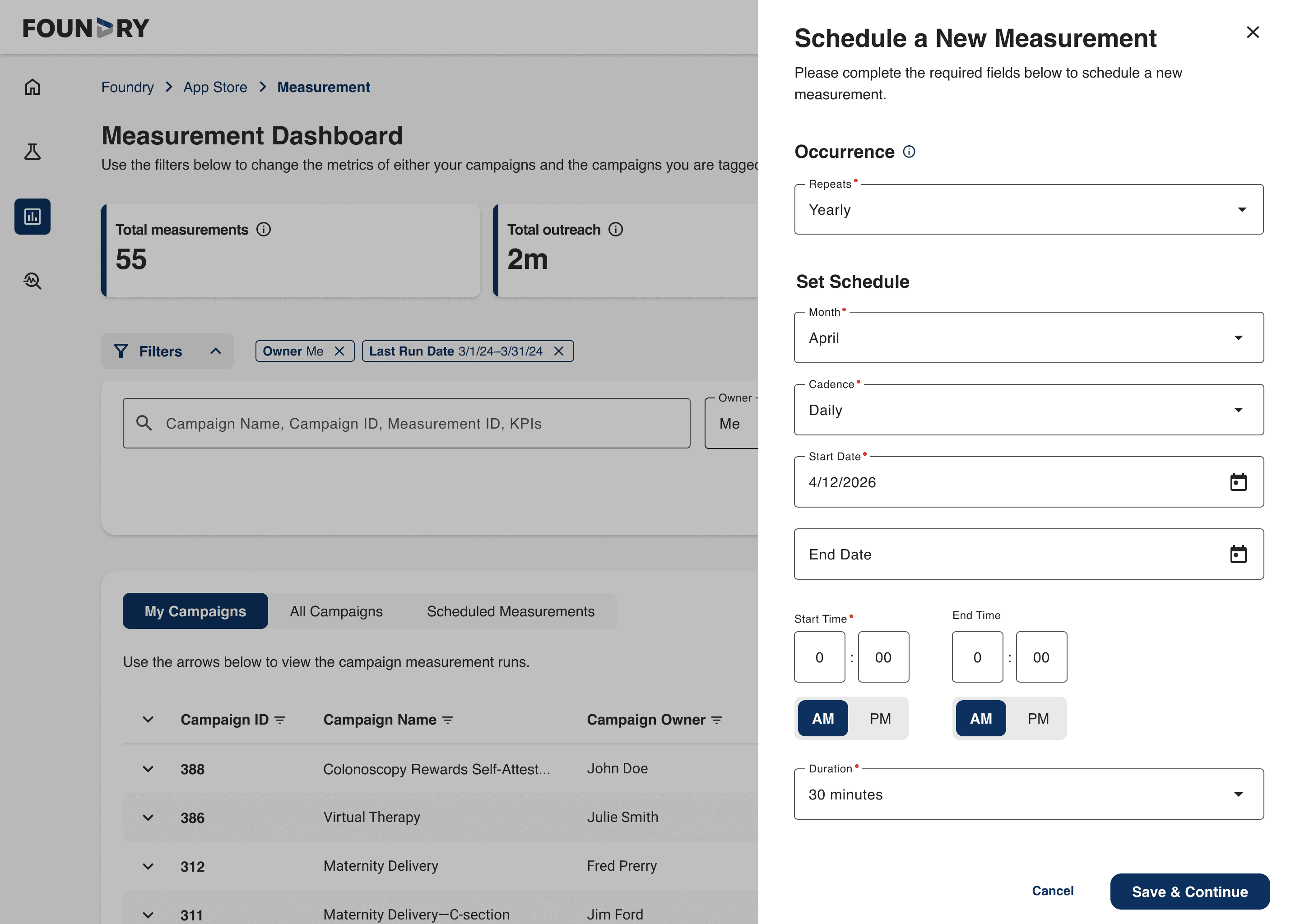Select the measurement dashboard sidebar icon

pos(32,217)
